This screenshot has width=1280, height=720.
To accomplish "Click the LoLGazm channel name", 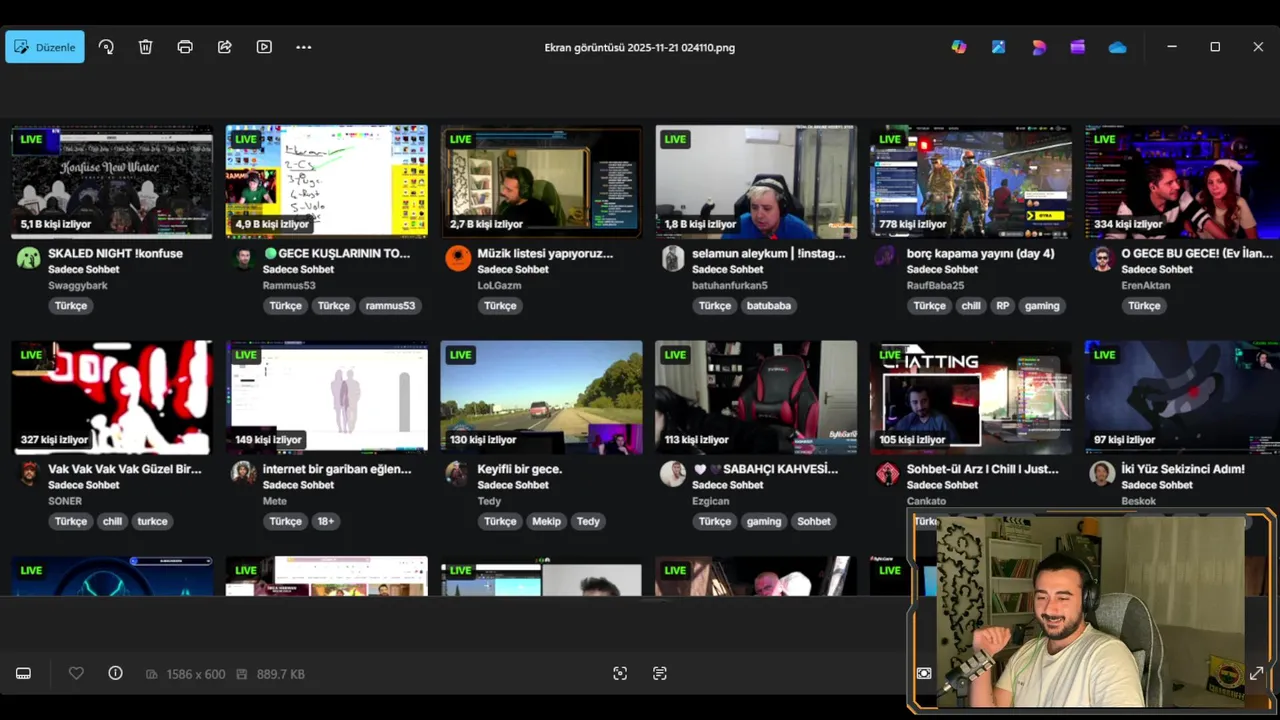I will [x=499, y=286].
